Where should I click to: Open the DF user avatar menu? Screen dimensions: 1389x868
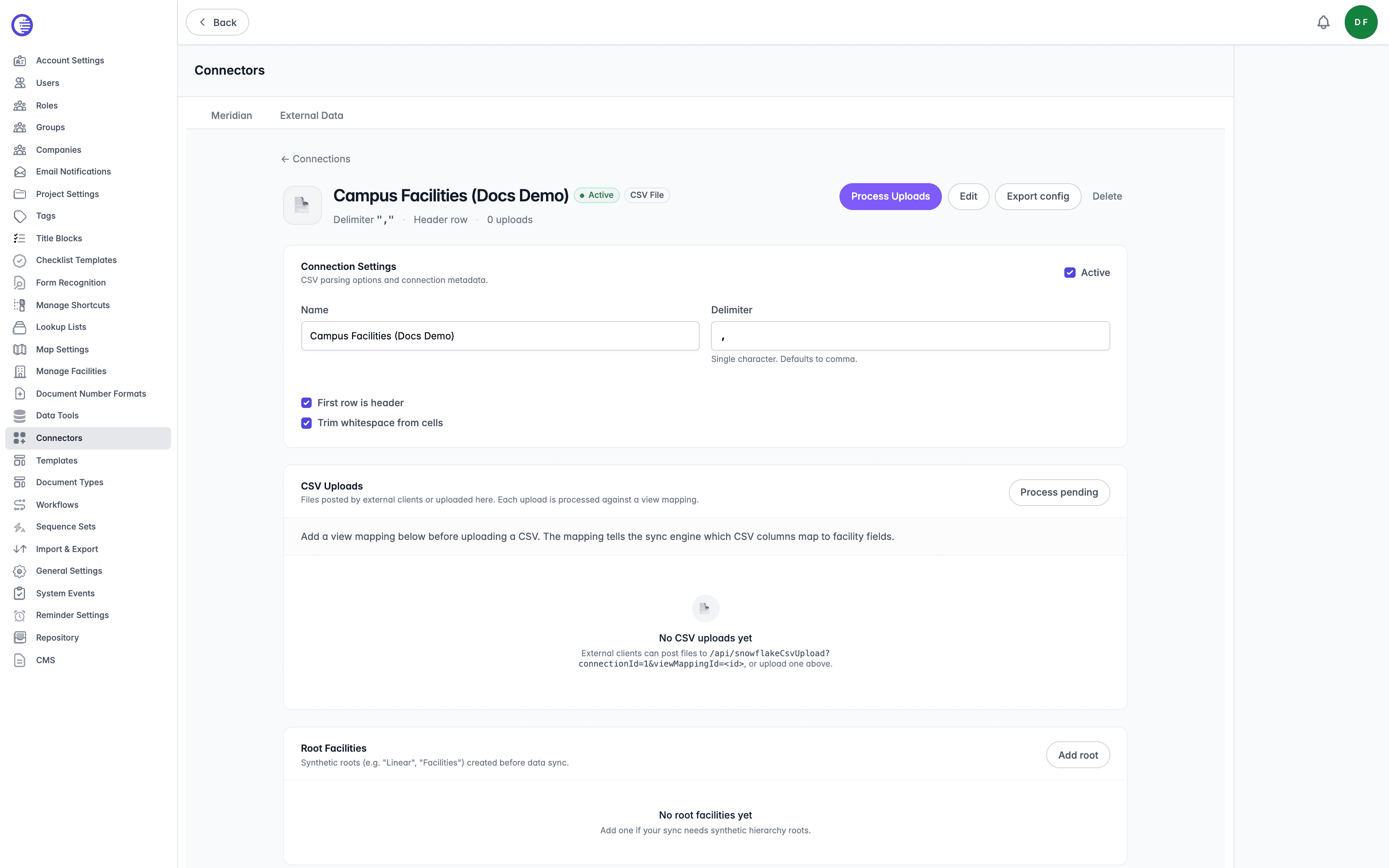coord(1361,23)
